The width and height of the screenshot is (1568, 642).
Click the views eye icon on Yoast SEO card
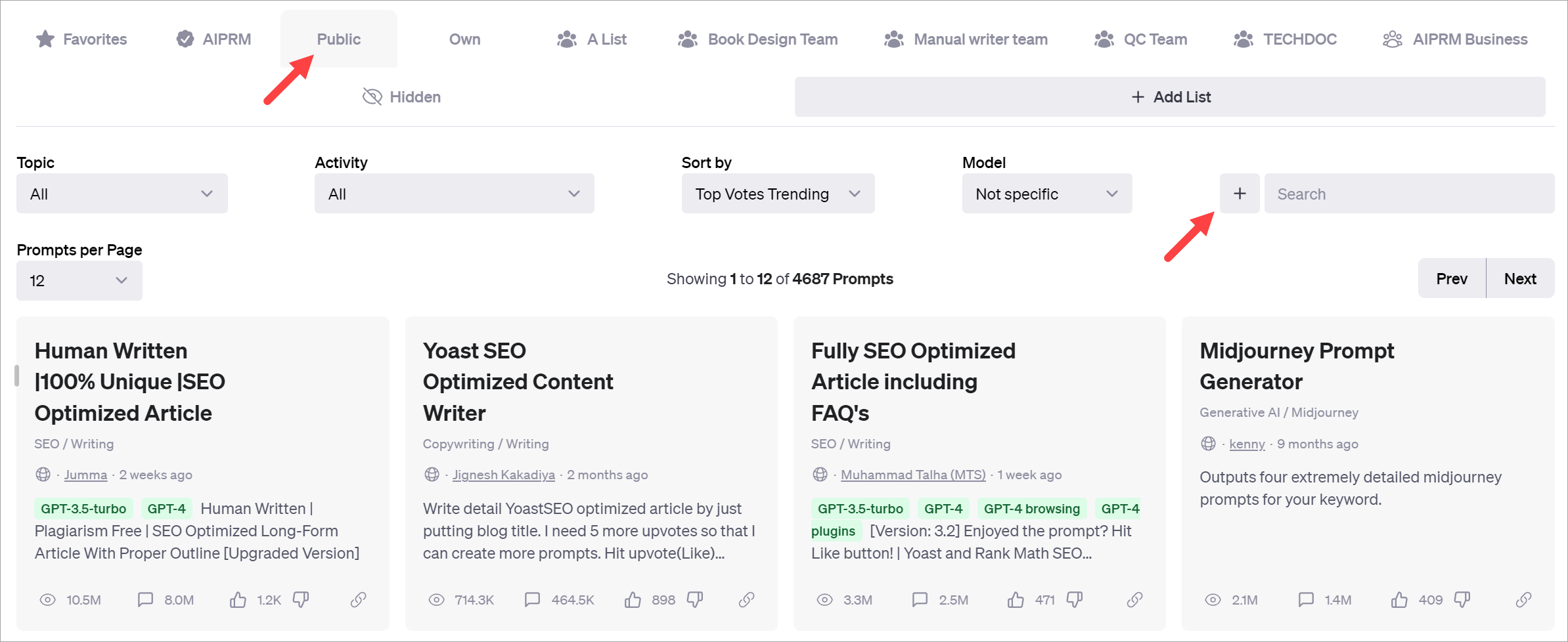pos(436,599)
